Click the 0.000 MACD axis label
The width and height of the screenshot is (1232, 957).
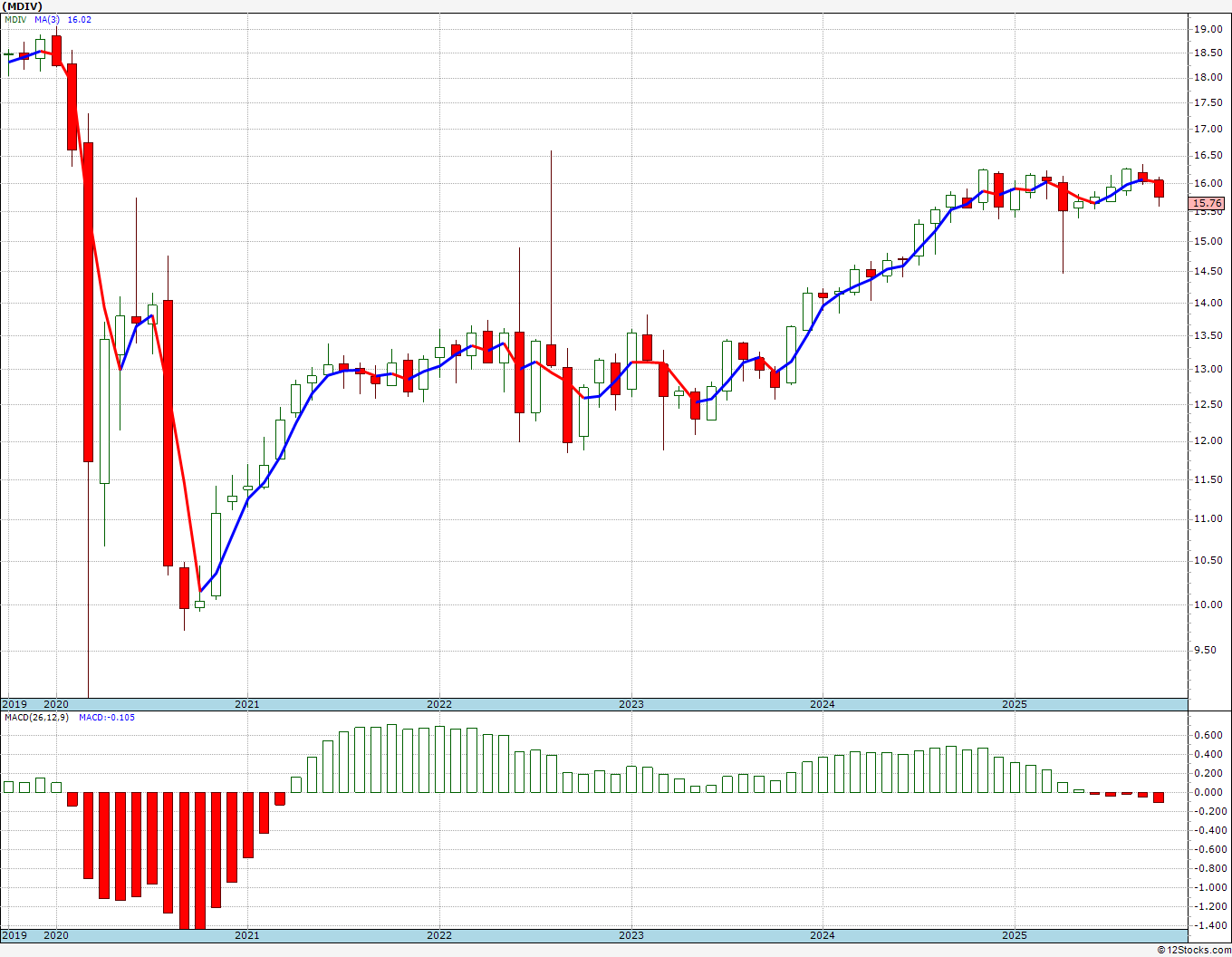point(1209,792)
